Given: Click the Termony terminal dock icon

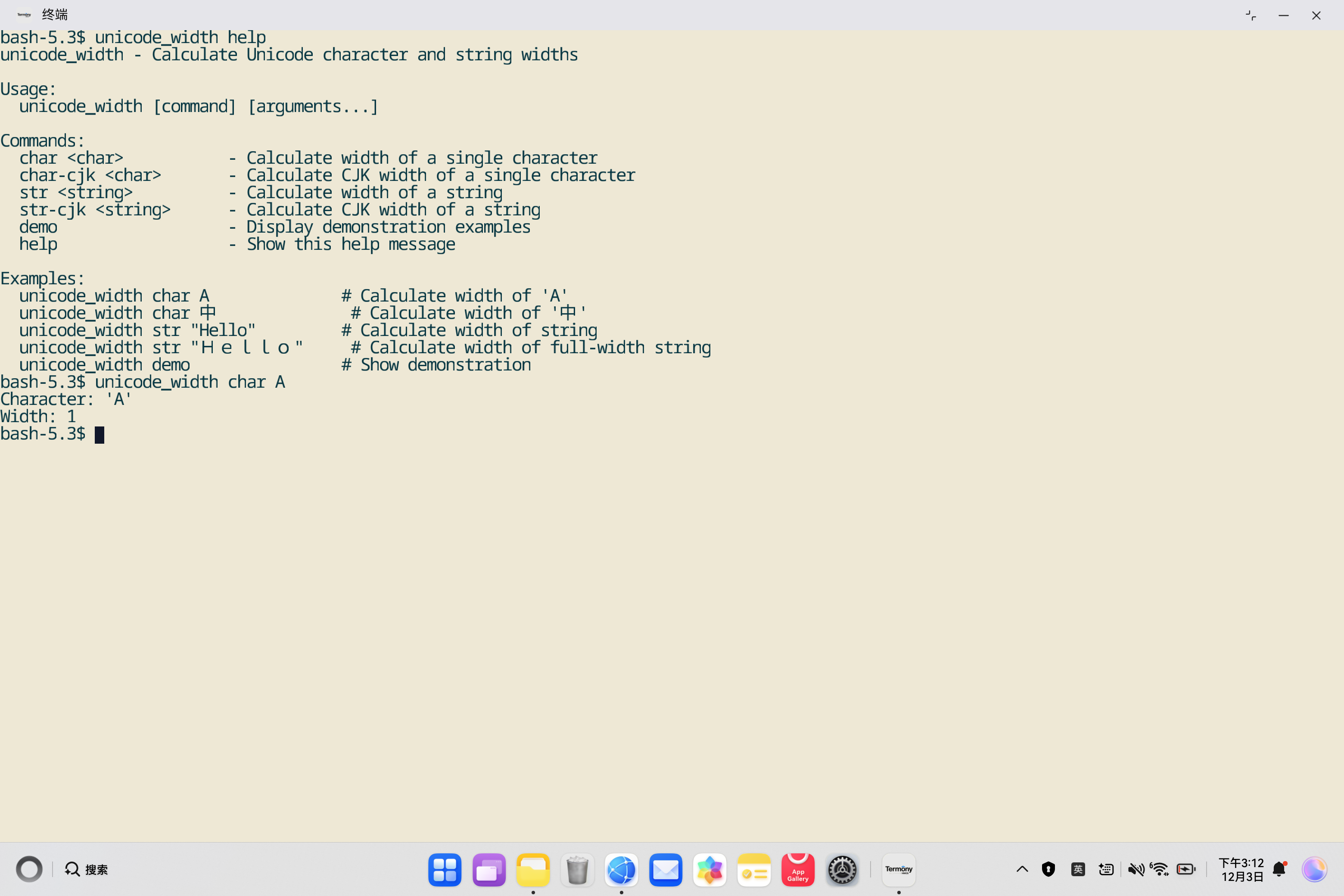Looking at the screenshot, I should pos(898,870).
